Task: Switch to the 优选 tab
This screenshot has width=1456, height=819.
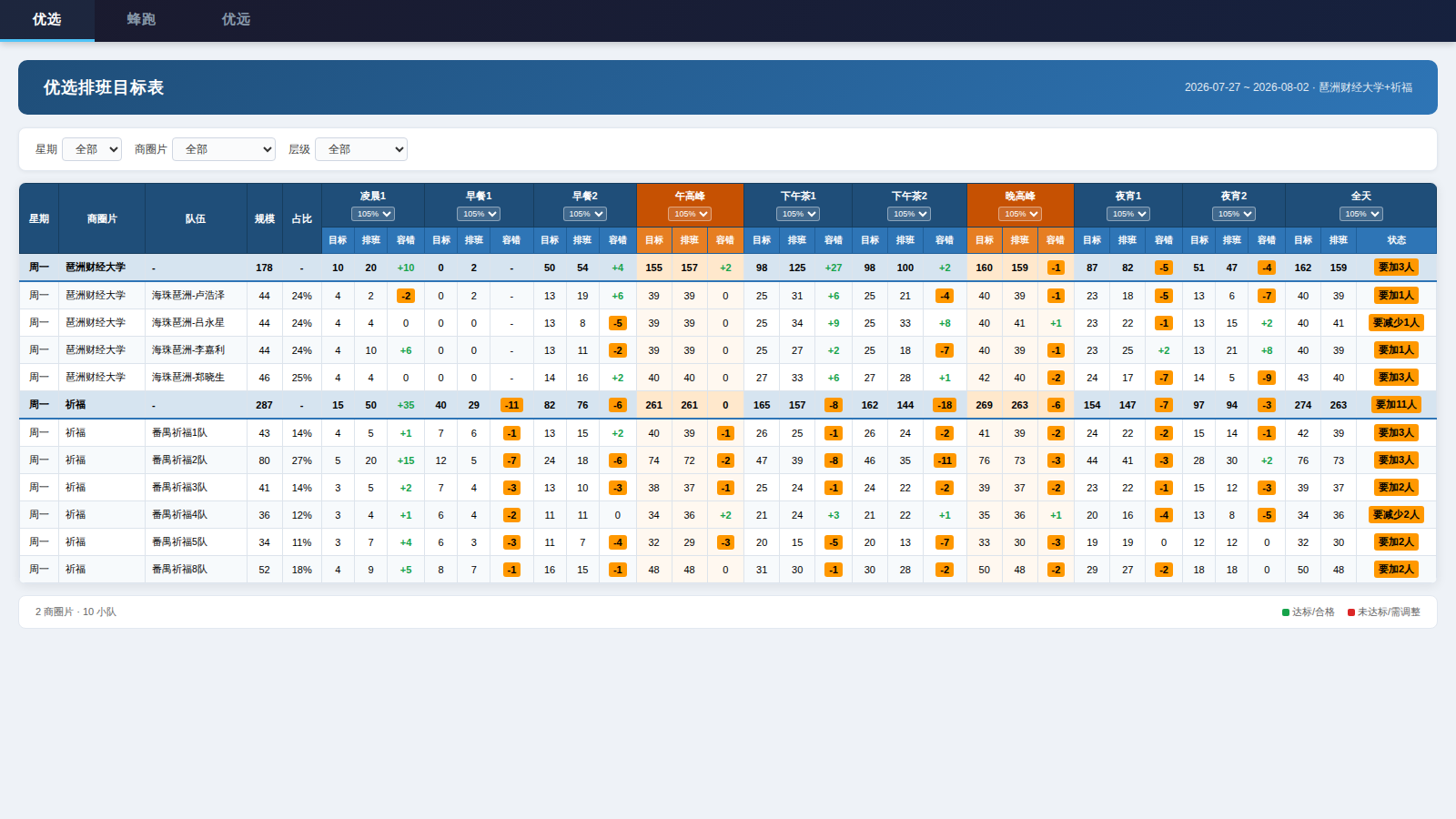Action: (x=47, y=20)
